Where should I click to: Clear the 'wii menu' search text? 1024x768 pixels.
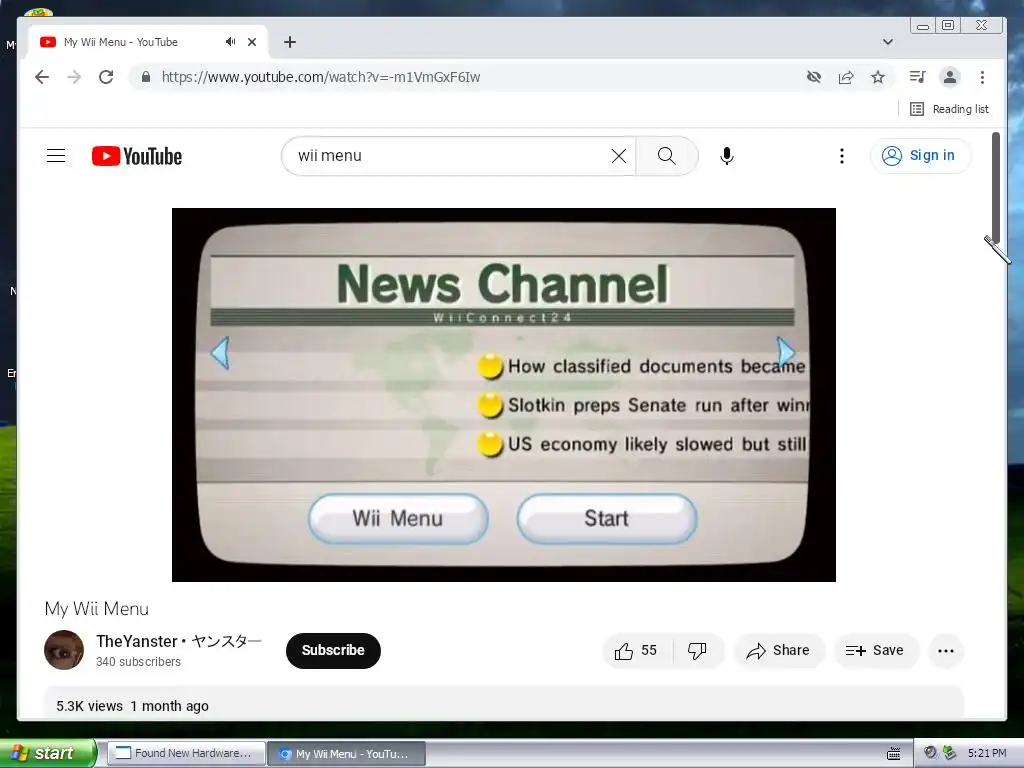pos(618,155)
